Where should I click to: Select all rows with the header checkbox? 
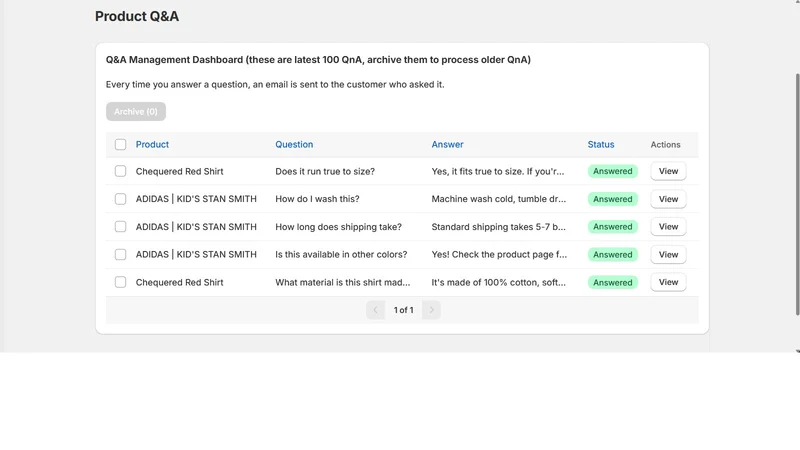(120, 144)
